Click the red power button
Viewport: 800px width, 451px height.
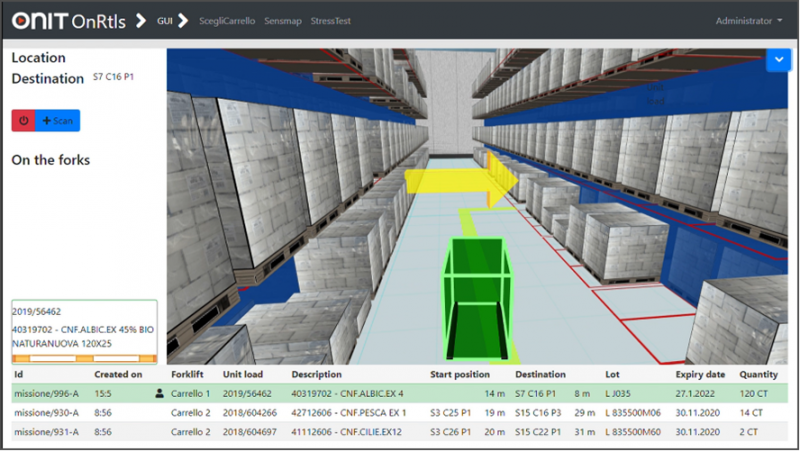click(x=23, y=120)
